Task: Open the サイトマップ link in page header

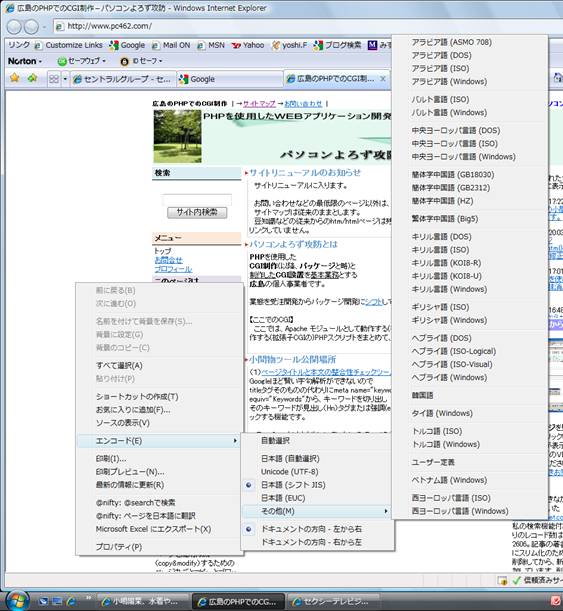Action: click(x=259, y=104)
